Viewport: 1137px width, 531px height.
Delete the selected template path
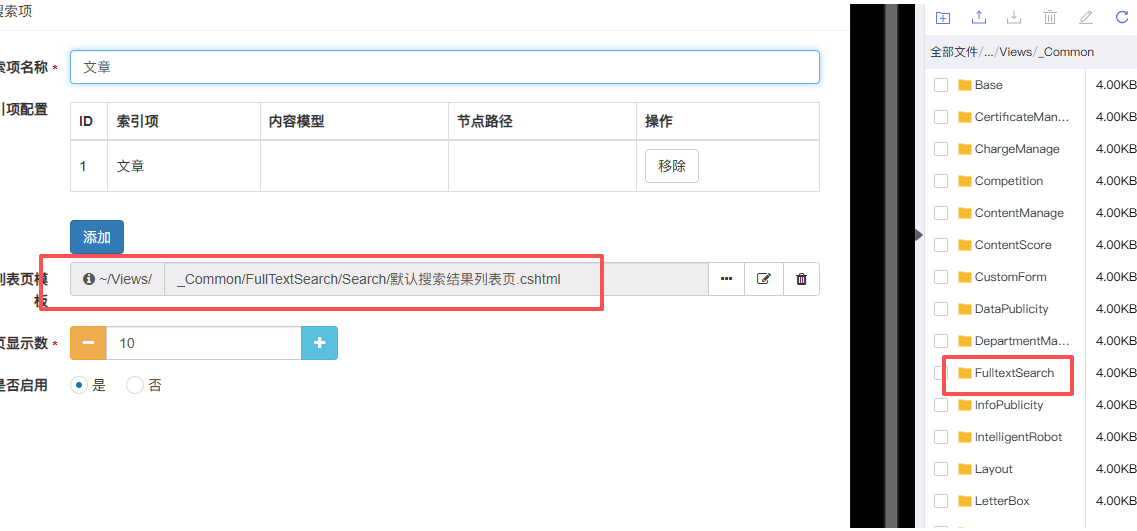[x=801, y=279]
